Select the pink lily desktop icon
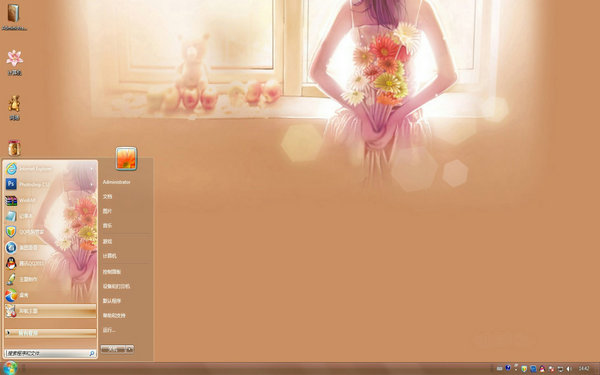 (x=15, y=62)
